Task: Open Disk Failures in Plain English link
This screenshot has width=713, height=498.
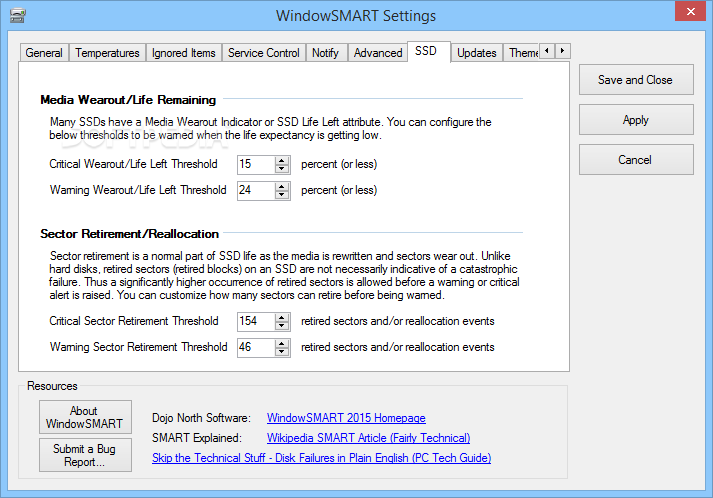Action: click(321, 458)
